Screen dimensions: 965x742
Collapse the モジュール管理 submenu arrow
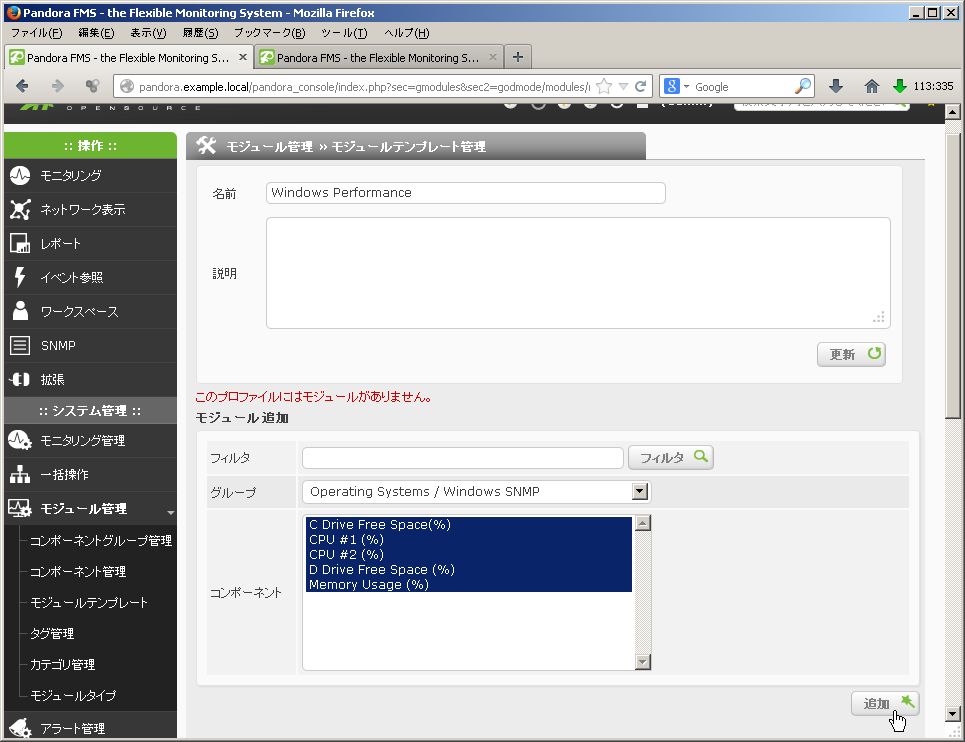click(x=170, y=512)
